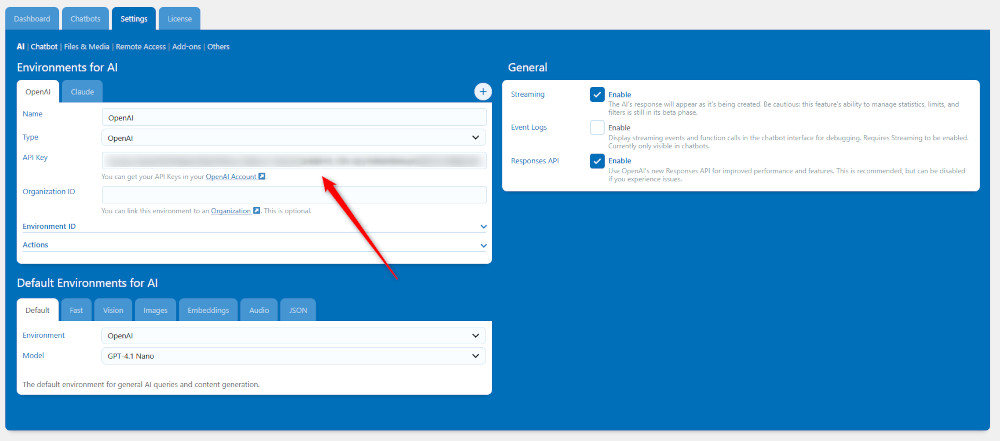
Task: Open the AI settings sub-section
Action: 20,47
